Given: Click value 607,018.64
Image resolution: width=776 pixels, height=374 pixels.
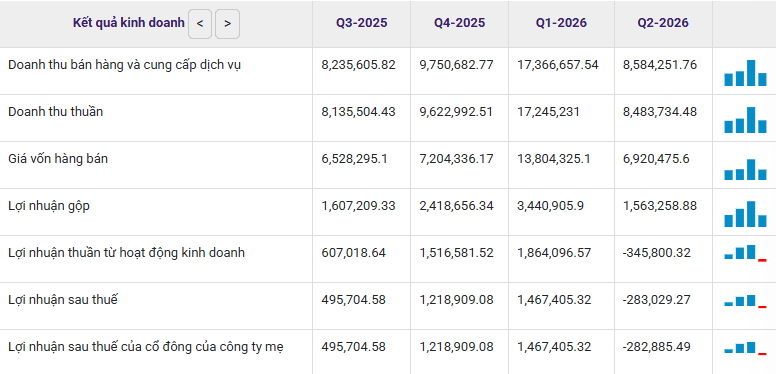Looking at the screenshot, I should 353,253.
